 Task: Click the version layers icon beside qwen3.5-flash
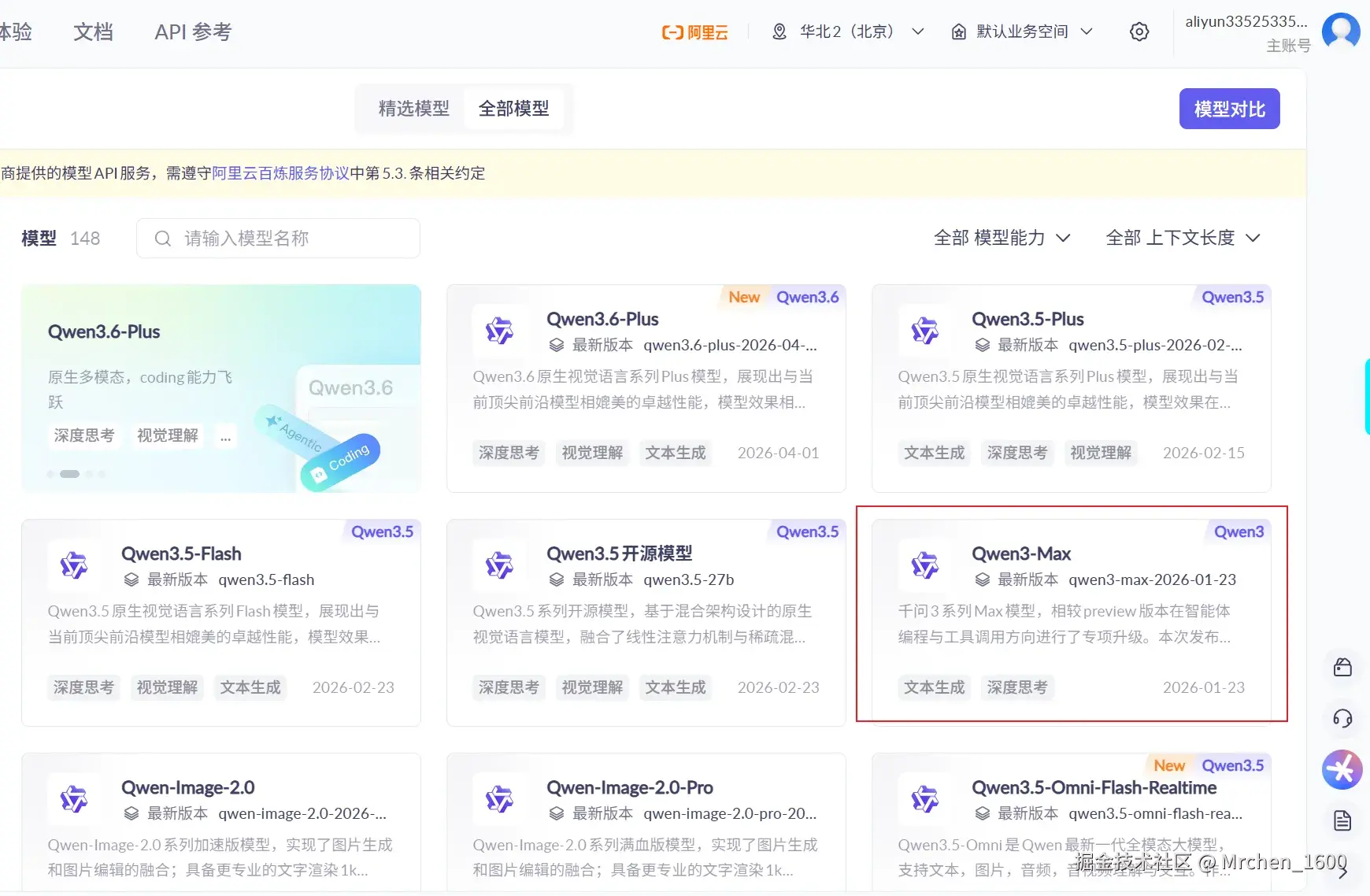(131, 579)
